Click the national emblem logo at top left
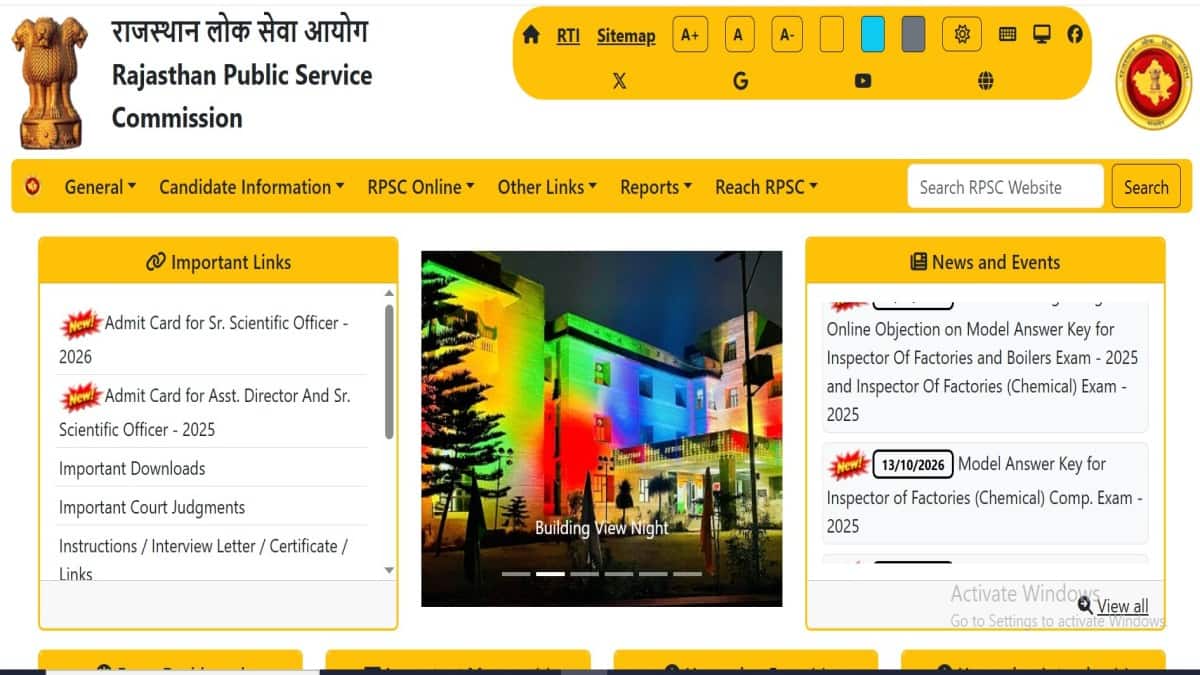Viewport: 1200px width, 675px height. 49,82
